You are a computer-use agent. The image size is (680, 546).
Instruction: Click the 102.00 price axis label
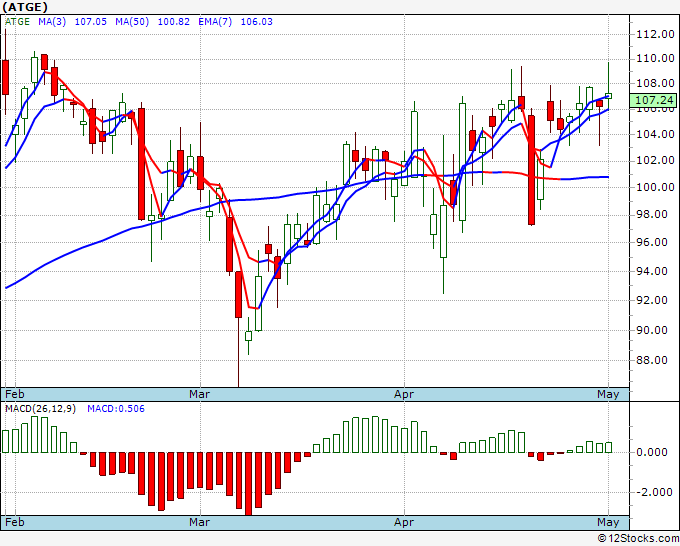[x=655, y=160]
